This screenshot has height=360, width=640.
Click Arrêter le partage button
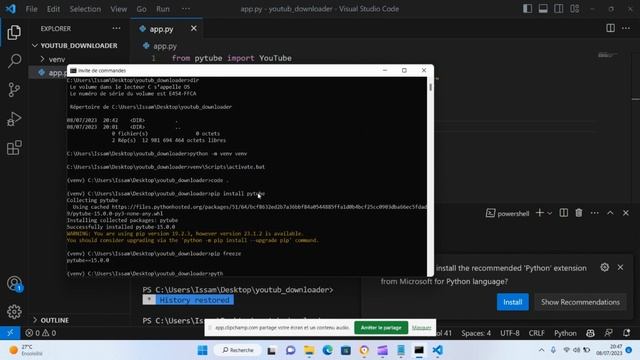(381, 328)
